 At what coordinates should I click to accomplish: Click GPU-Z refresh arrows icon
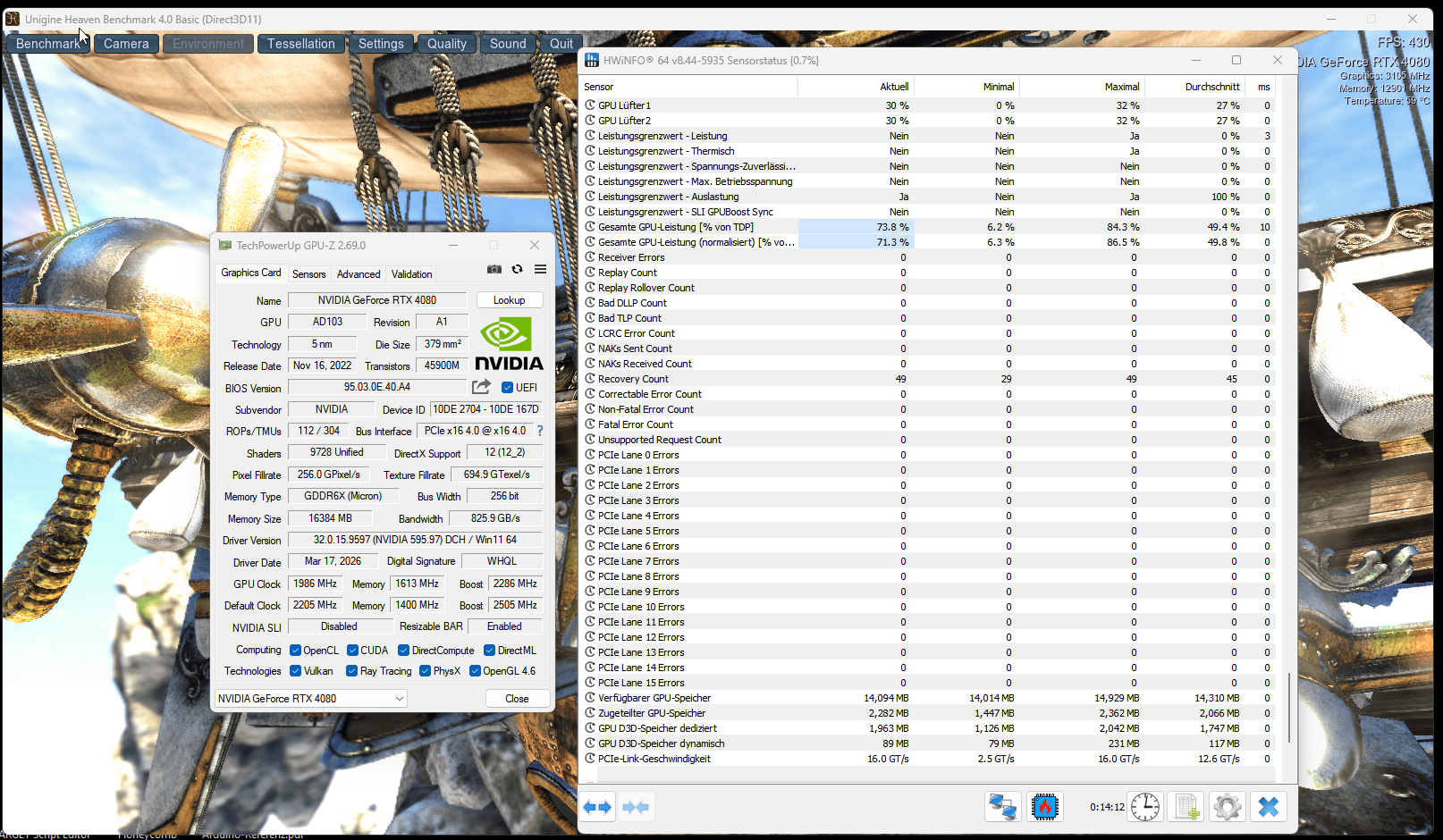pyautogui.click(x=517, y=269)
